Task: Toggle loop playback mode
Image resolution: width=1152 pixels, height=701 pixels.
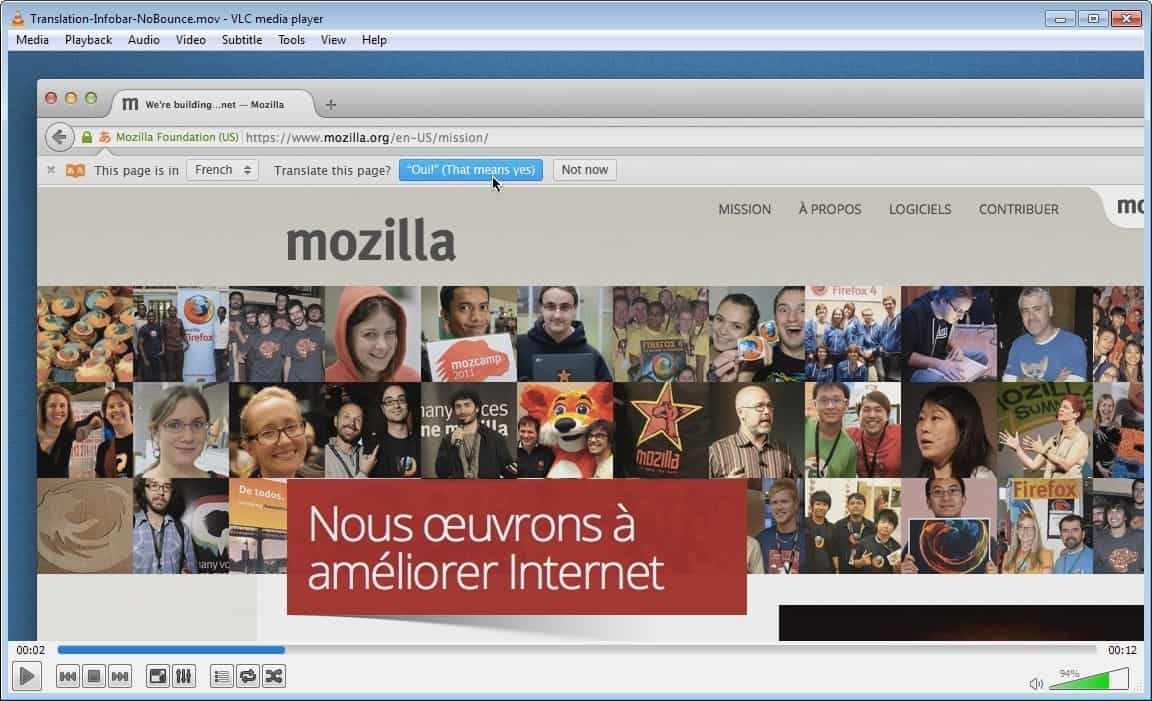Action: tap(247, 676)
